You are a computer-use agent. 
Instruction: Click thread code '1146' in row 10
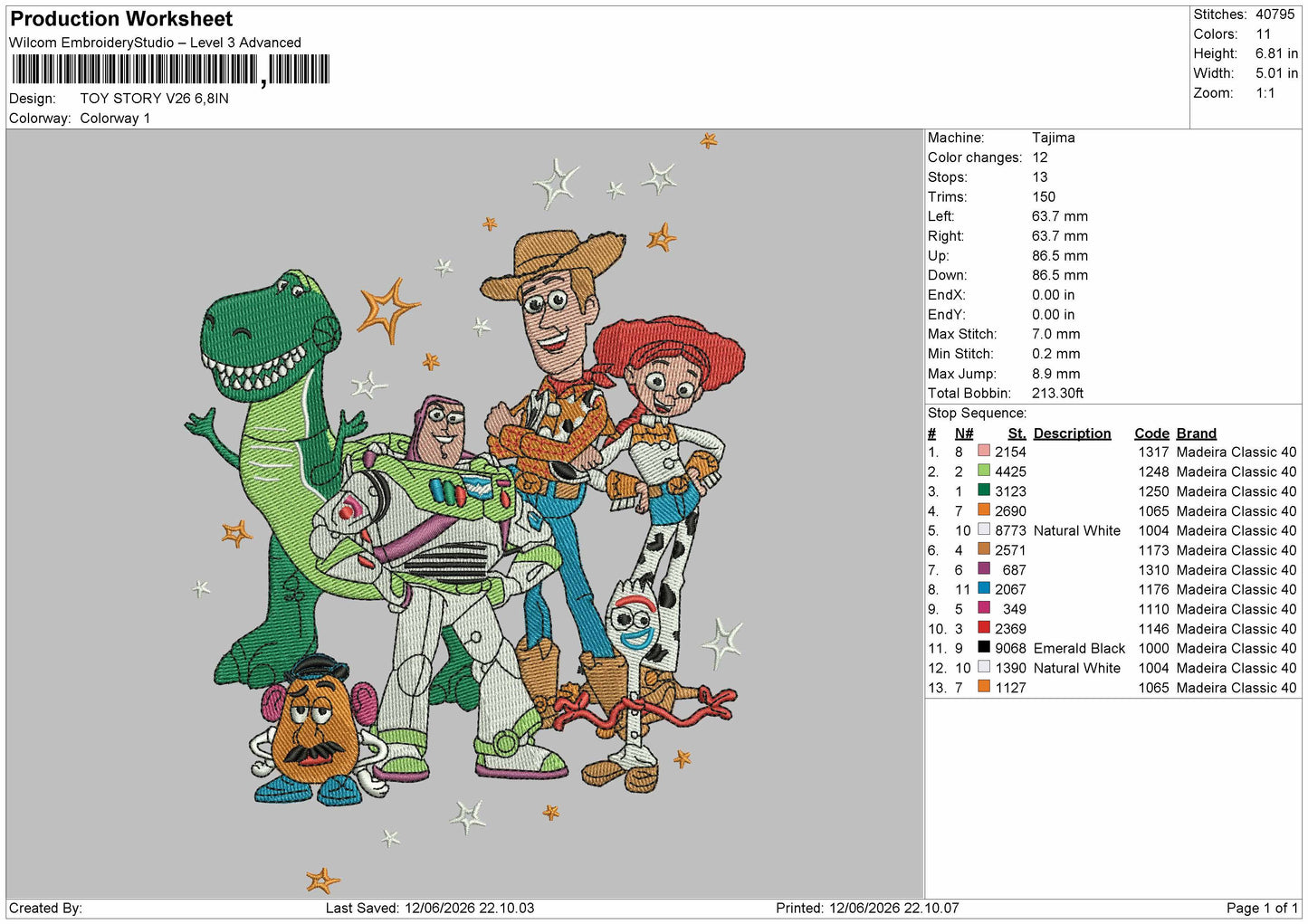click(1154, 629)
